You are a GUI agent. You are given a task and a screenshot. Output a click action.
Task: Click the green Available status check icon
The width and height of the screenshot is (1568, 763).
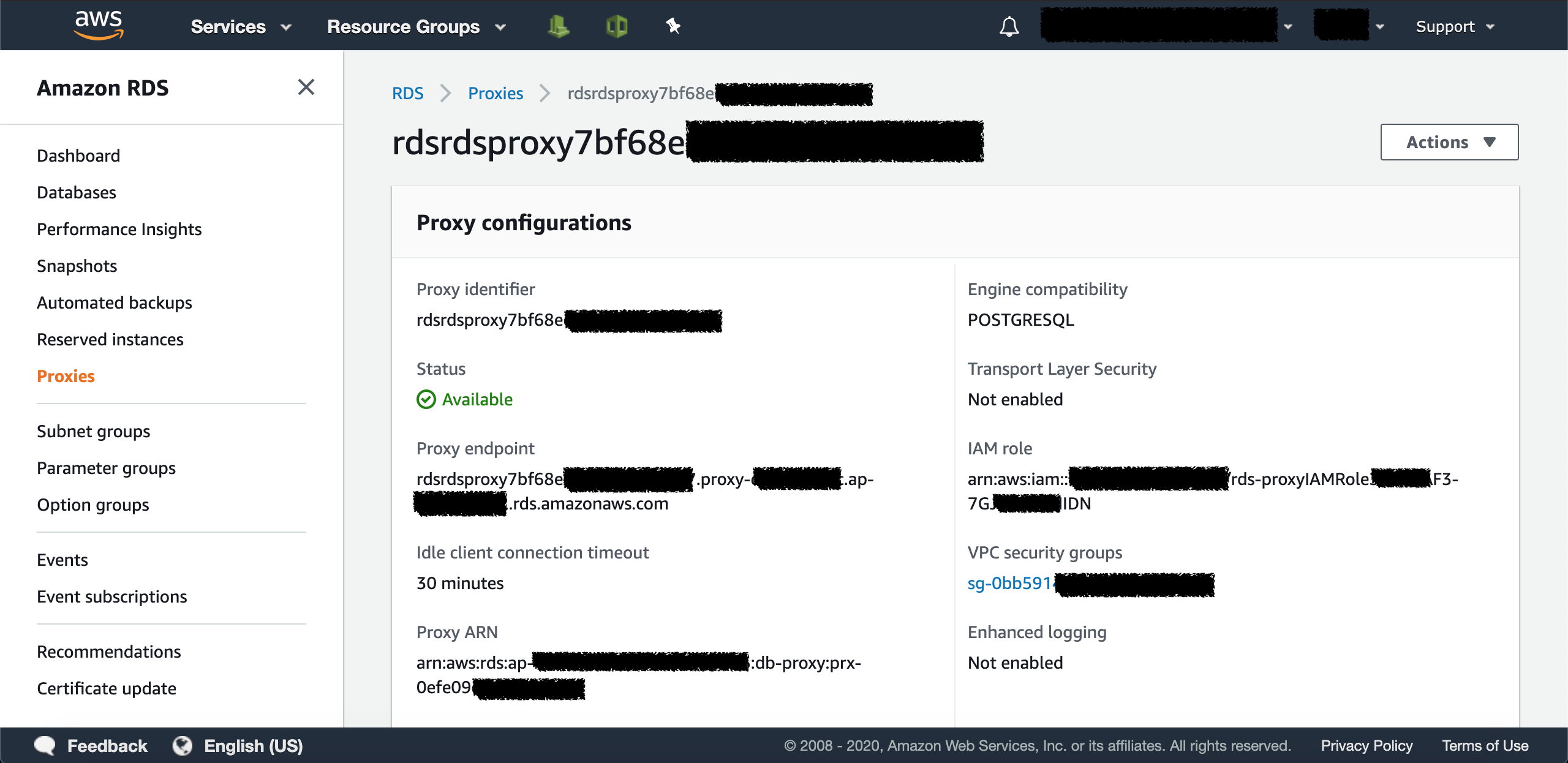click(425, 399)
